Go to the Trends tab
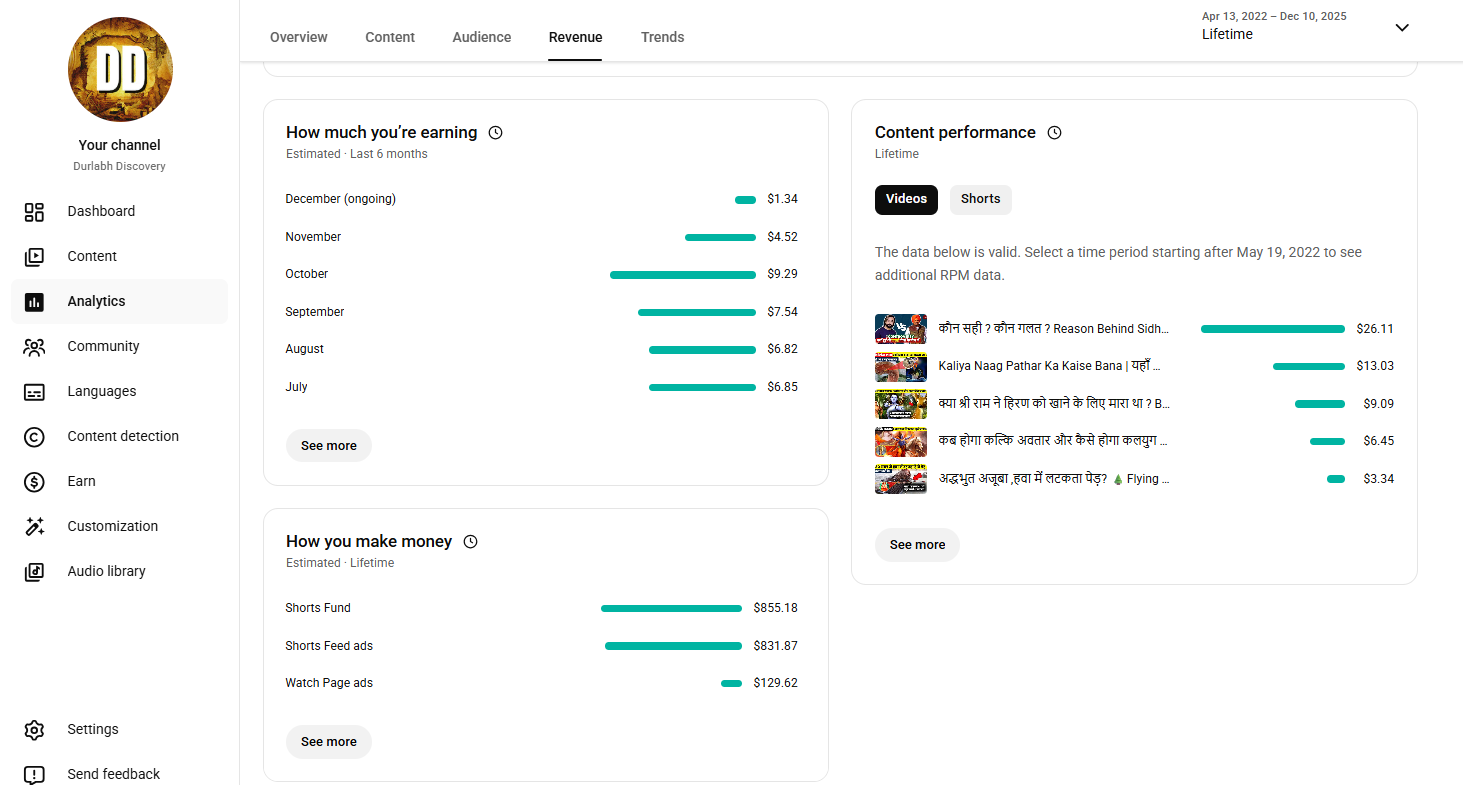Screen dimensions: 1463x785 coord(662,37)
